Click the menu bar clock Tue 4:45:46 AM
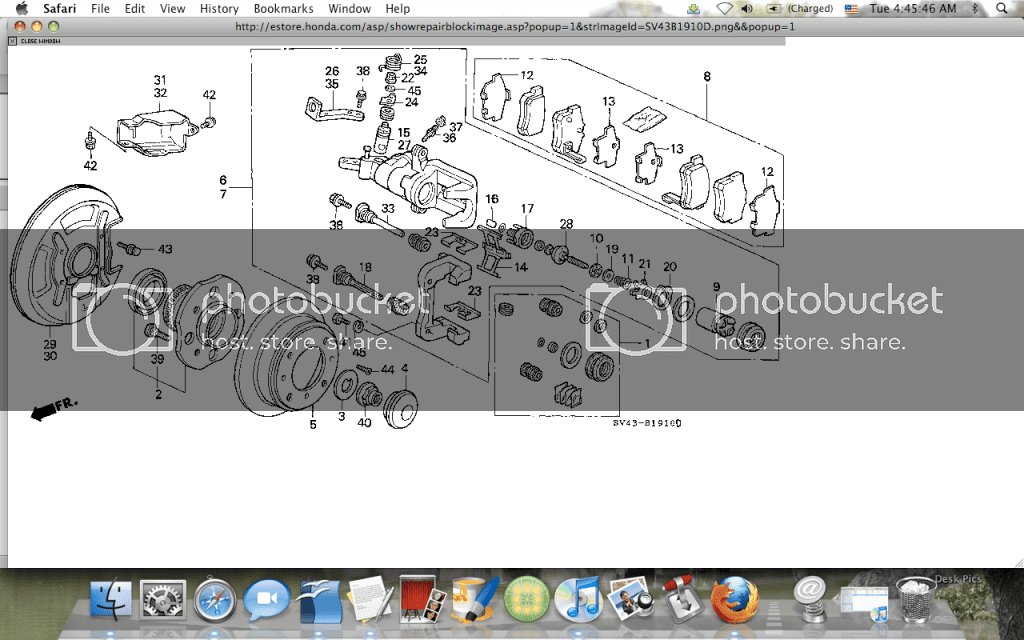The width and height of the screenshot is (1024, 640). (912, 8)
